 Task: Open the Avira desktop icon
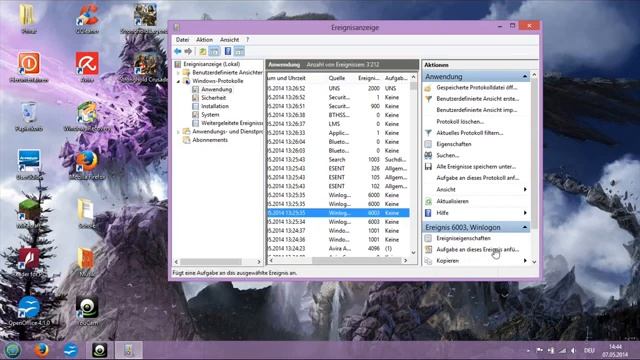pos(87,67)
